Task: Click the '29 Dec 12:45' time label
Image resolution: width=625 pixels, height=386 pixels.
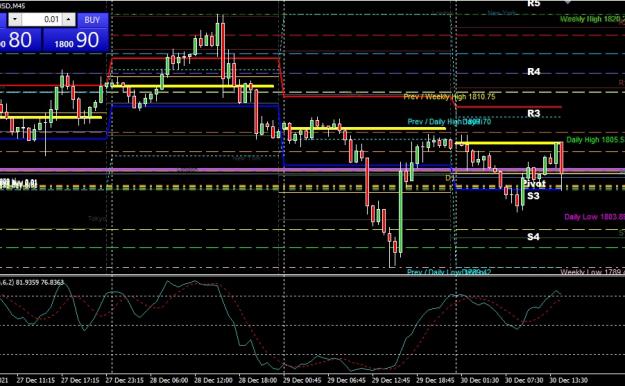Action: pyautogui.click(x=391, y=380)
